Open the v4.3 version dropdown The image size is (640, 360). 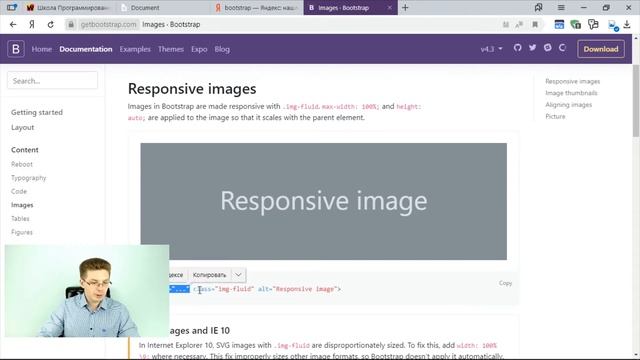[x=491, y=49]
